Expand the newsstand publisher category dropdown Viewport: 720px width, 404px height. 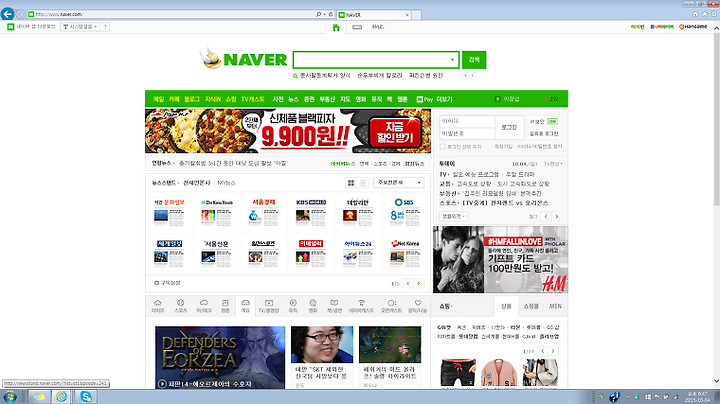399,183
